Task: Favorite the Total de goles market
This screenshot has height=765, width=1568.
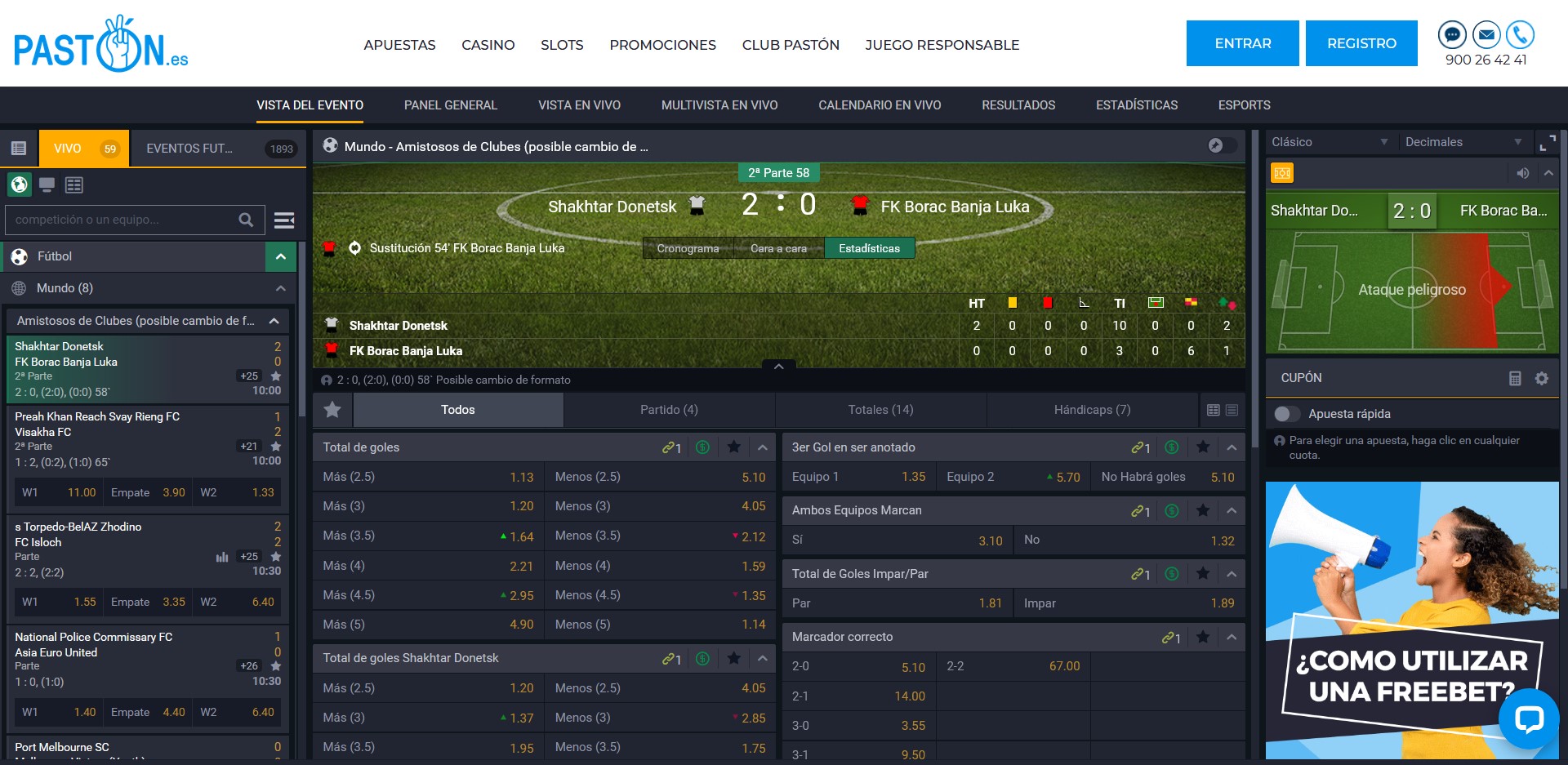Action: [734, 447]
